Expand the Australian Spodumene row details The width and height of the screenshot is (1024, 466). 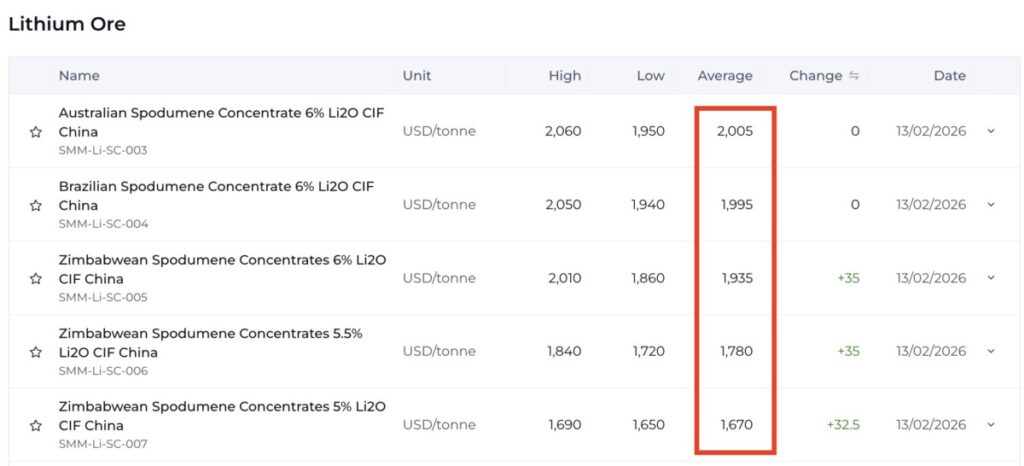[x=991, y=131]
